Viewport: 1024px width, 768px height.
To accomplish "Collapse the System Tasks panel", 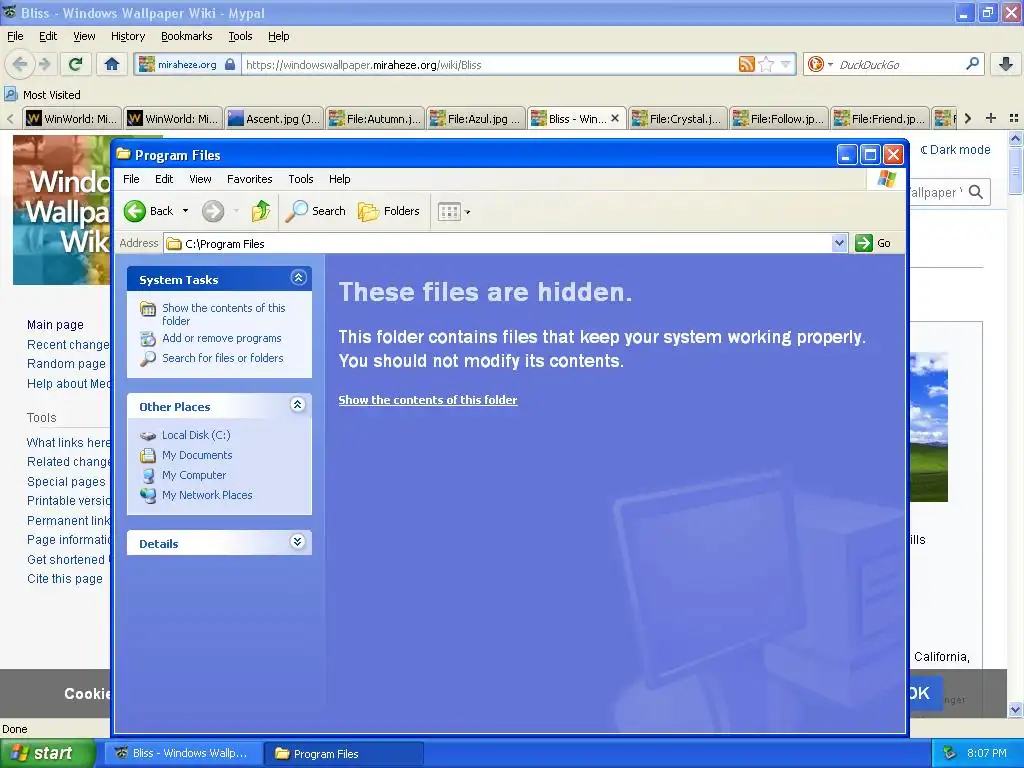I will click(x=298, y=278).
